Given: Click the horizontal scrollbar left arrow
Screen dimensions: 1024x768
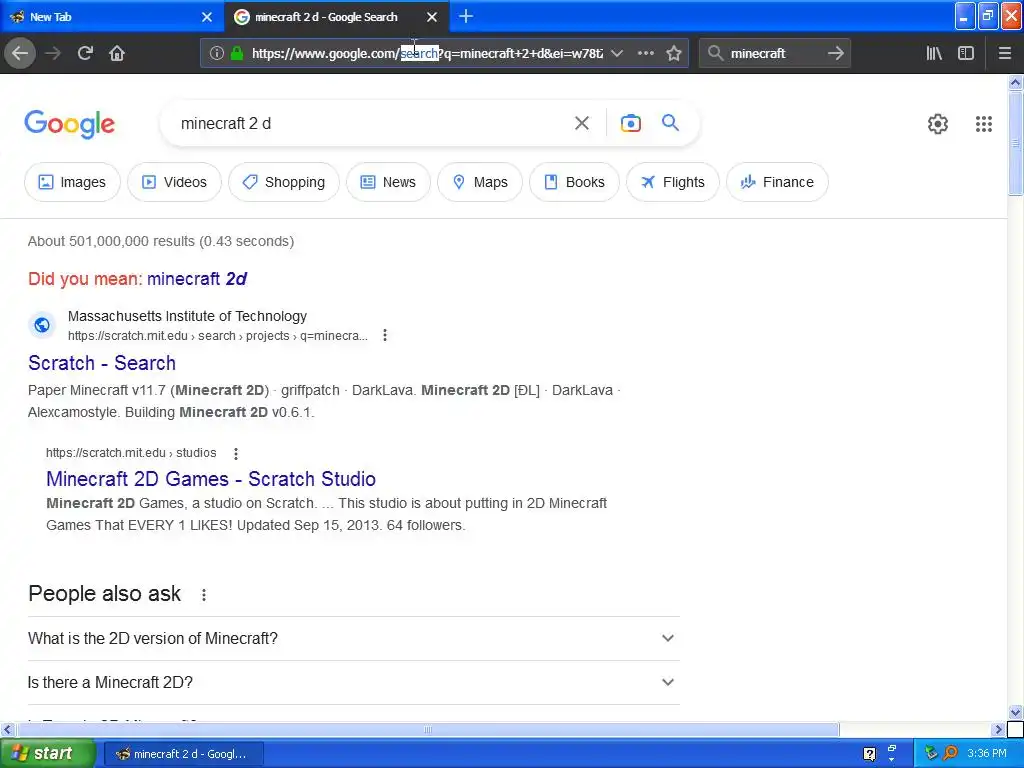Looking at the screenshot, I should 7,729.
